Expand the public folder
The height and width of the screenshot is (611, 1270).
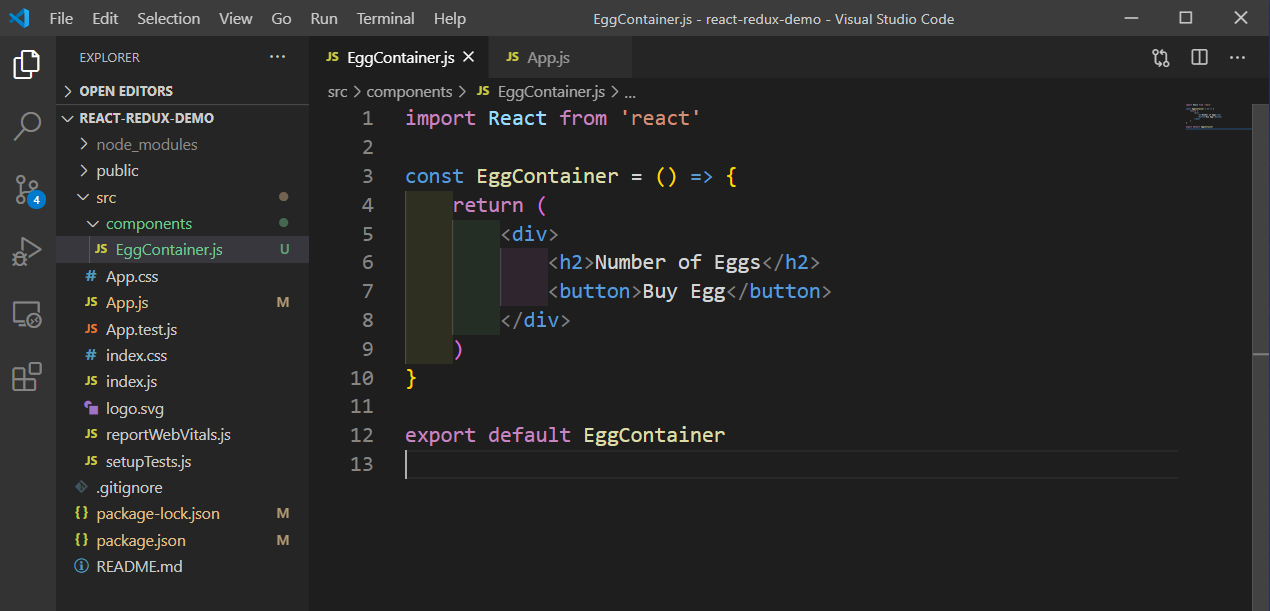pyautogui.click(x=182, y=171)
